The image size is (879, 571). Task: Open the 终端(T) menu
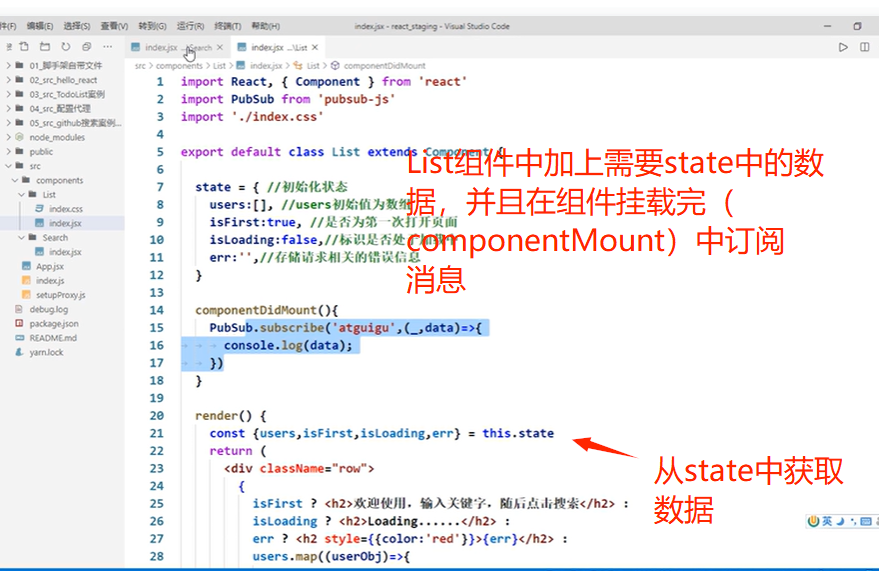click(x=228, y=26)
